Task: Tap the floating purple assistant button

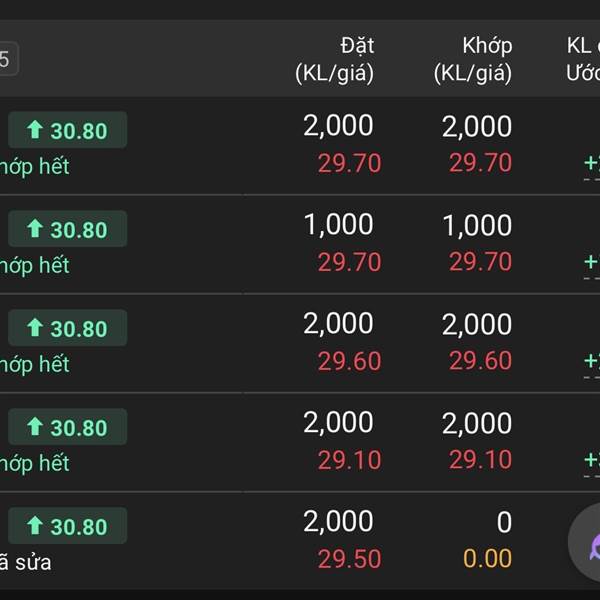Action: (x=590, y=544)
